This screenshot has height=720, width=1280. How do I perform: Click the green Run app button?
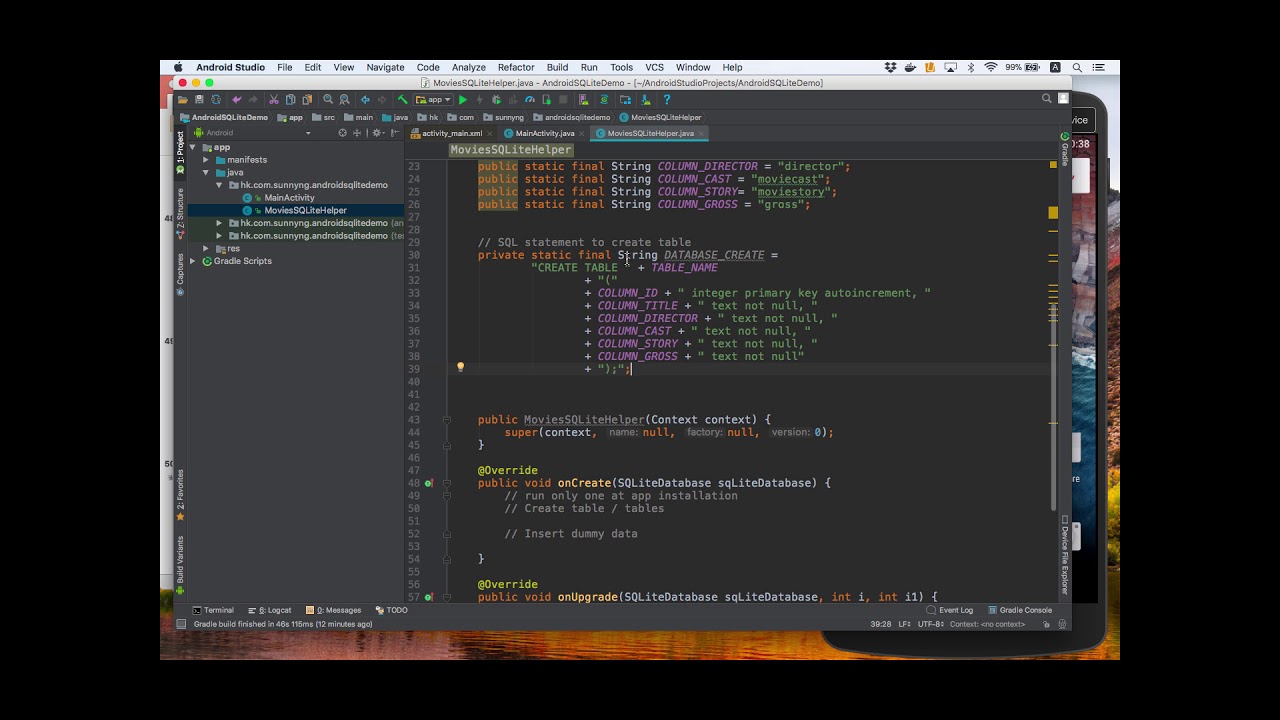pos(462,100)
